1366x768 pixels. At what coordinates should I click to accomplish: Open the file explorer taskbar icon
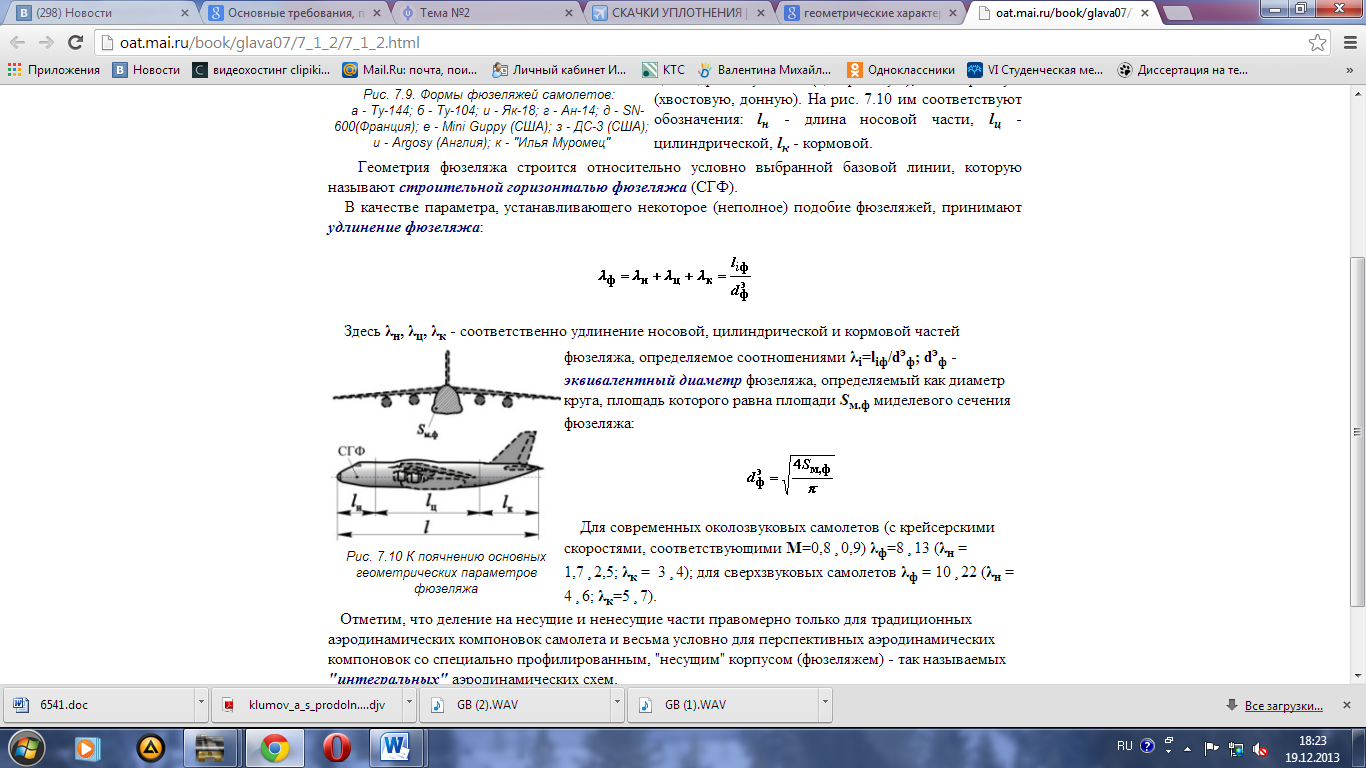coord(211,746)
